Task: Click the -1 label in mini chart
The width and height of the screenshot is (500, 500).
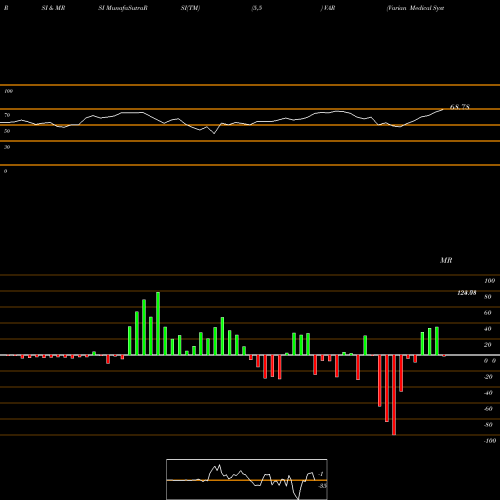Action: click(321, 474)
